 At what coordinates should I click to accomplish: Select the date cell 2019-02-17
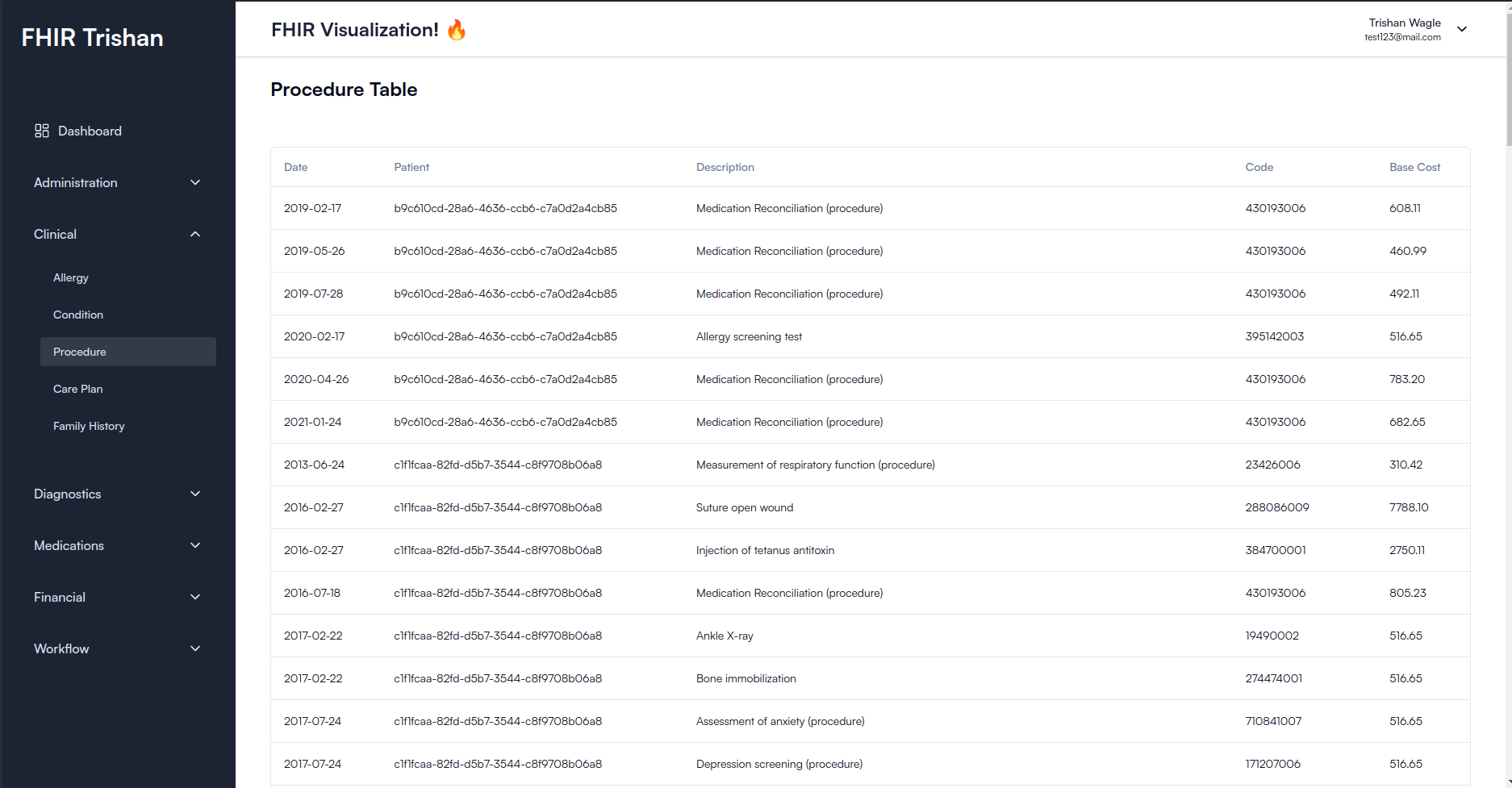312,208
